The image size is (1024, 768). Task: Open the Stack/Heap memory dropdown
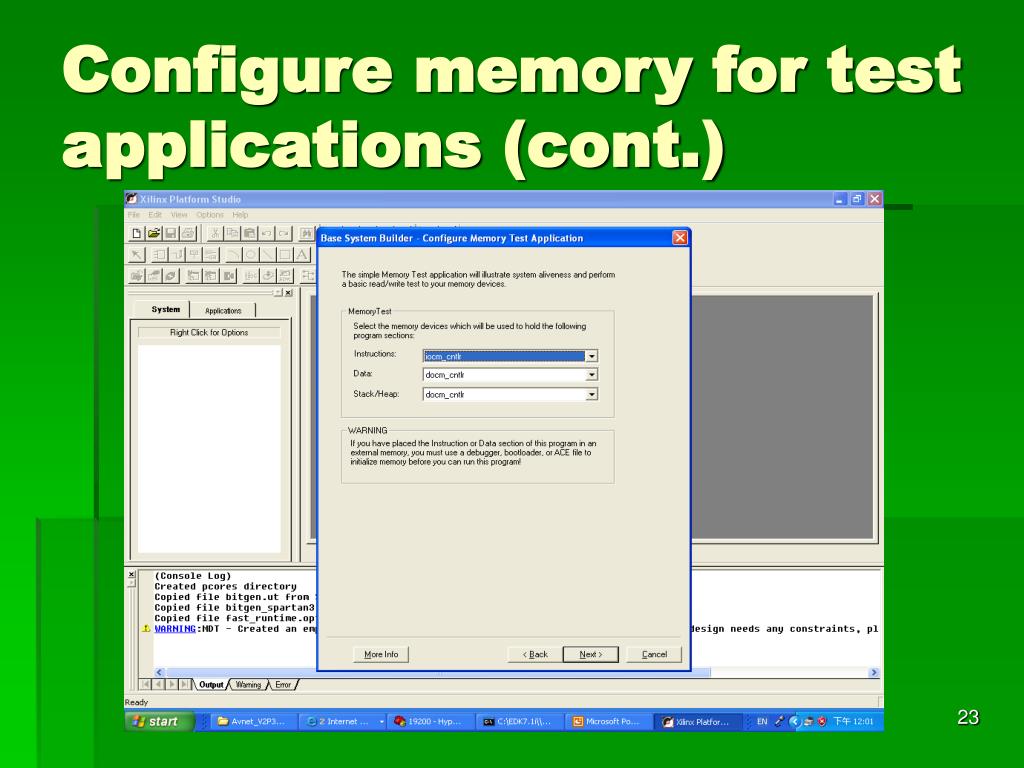(592, 394)
